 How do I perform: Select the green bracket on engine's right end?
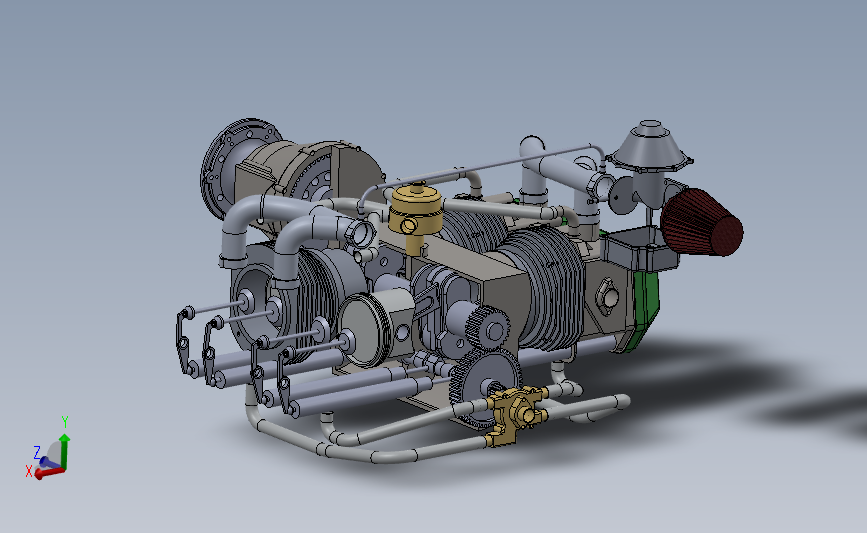(x=645, y=310)
